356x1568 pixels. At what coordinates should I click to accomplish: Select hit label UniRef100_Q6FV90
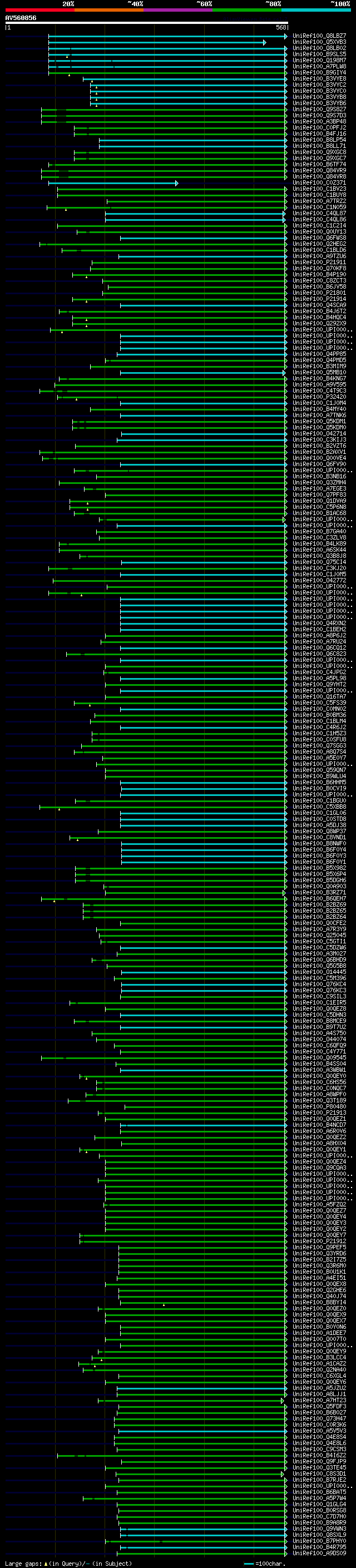point(319,464)
